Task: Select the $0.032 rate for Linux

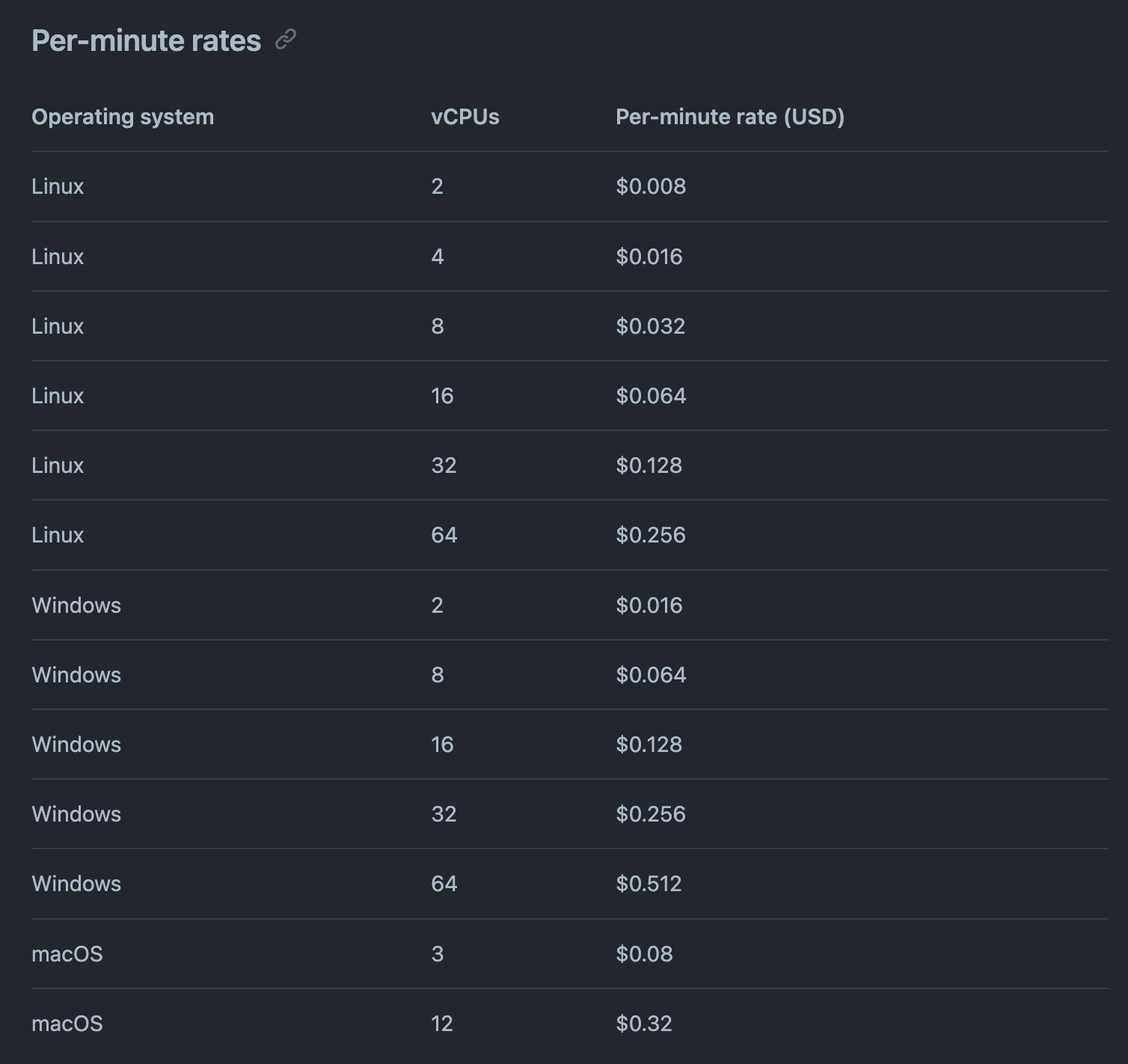Action: click(x=650, y=326)
